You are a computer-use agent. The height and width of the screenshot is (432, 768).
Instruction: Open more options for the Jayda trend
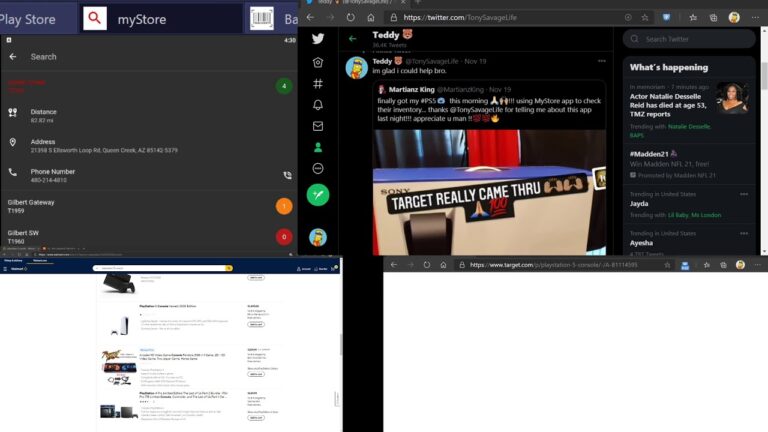pos(744,194)
